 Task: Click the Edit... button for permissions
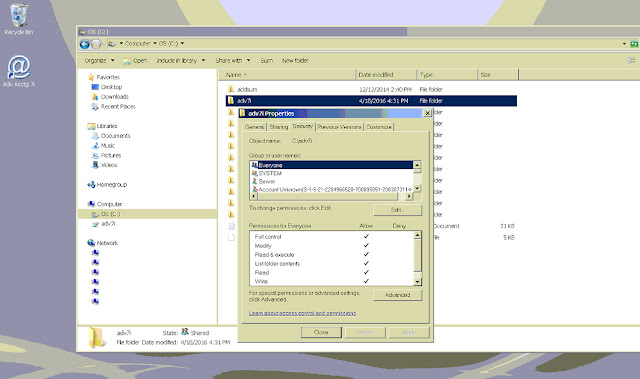click(x=397, y=210)
